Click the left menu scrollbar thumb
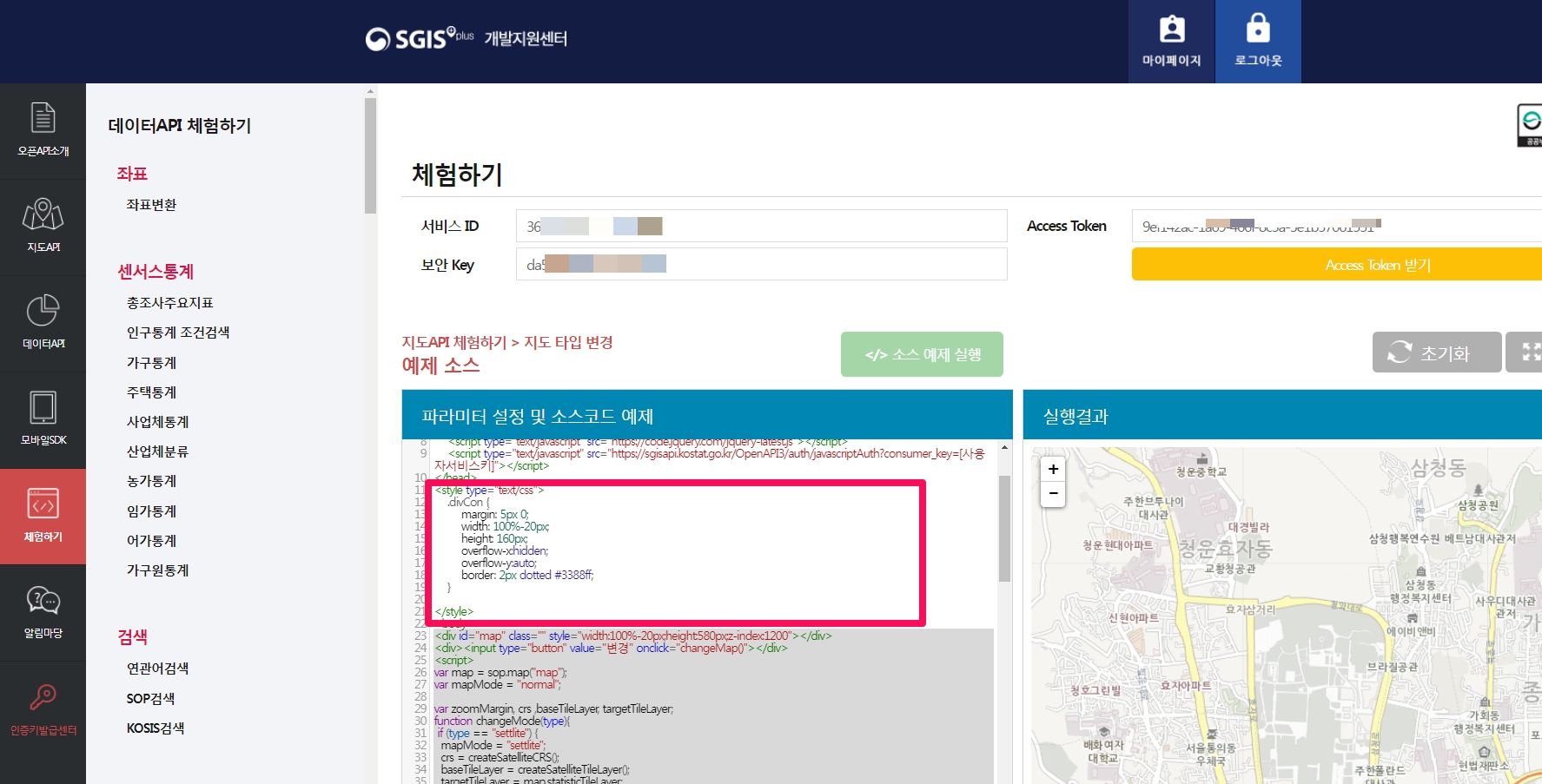This screenshot has height=784, width=1542. pyautogui.click(x=371, y=155)
